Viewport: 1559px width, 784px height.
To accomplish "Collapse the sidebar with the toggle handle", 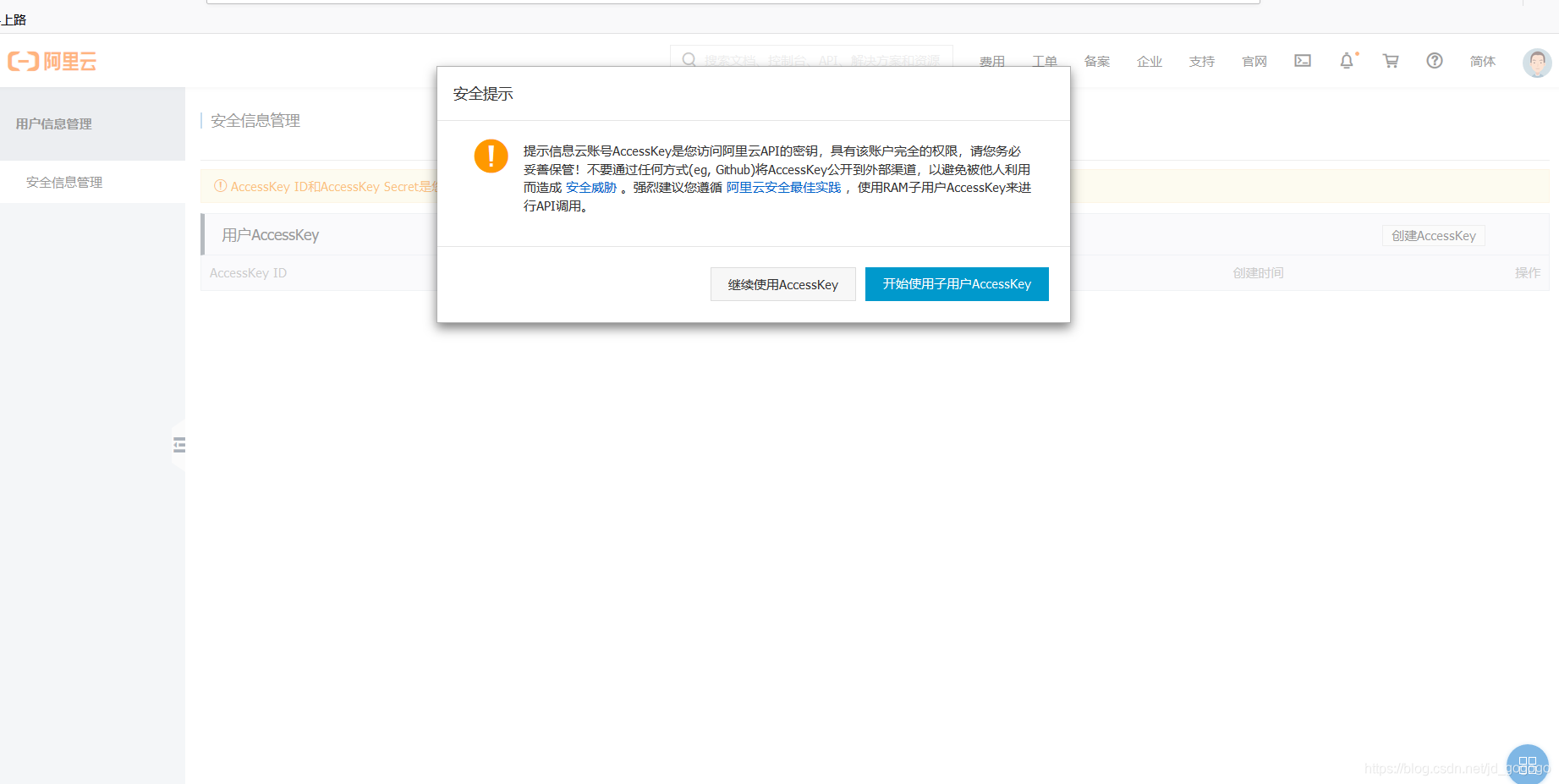I will 178,445.
